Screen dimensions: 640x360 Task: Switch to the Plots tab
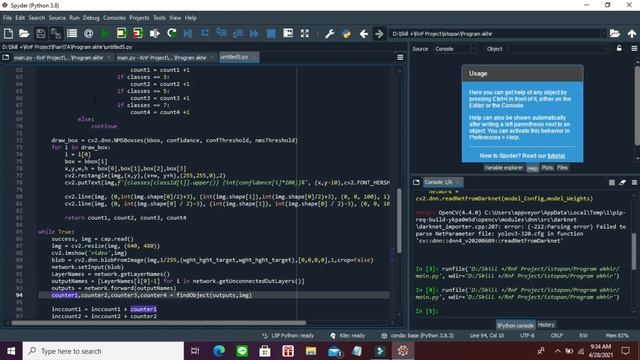pos(547,168)
